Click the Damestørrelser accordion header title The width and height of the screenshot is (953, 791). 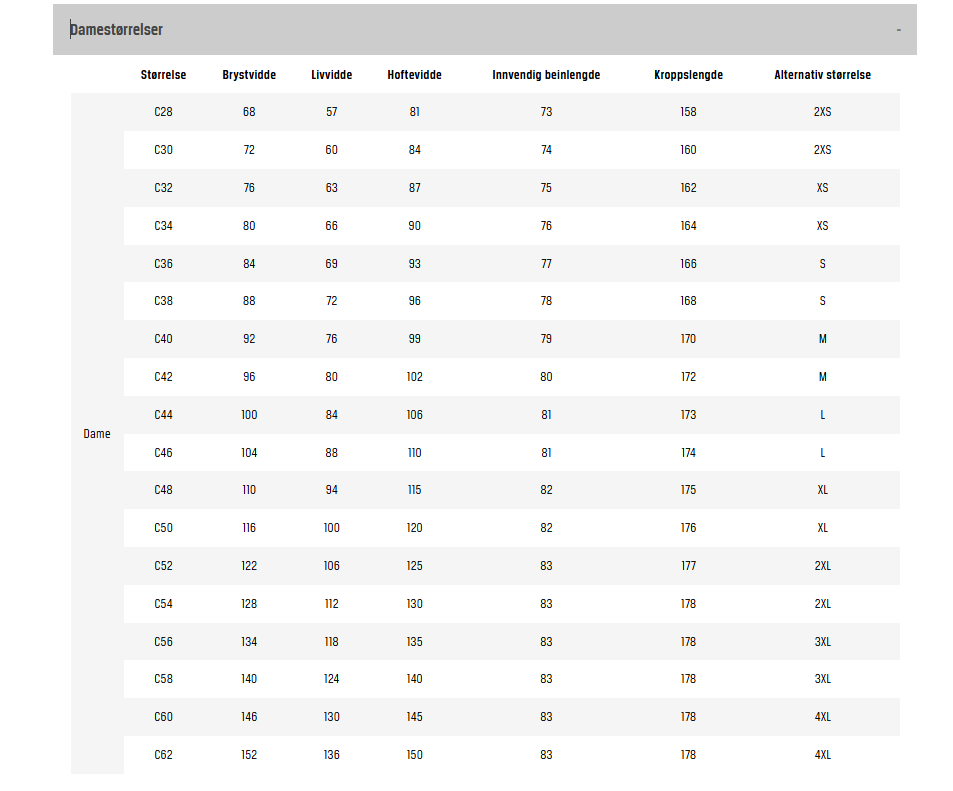(x=117, y=30)
